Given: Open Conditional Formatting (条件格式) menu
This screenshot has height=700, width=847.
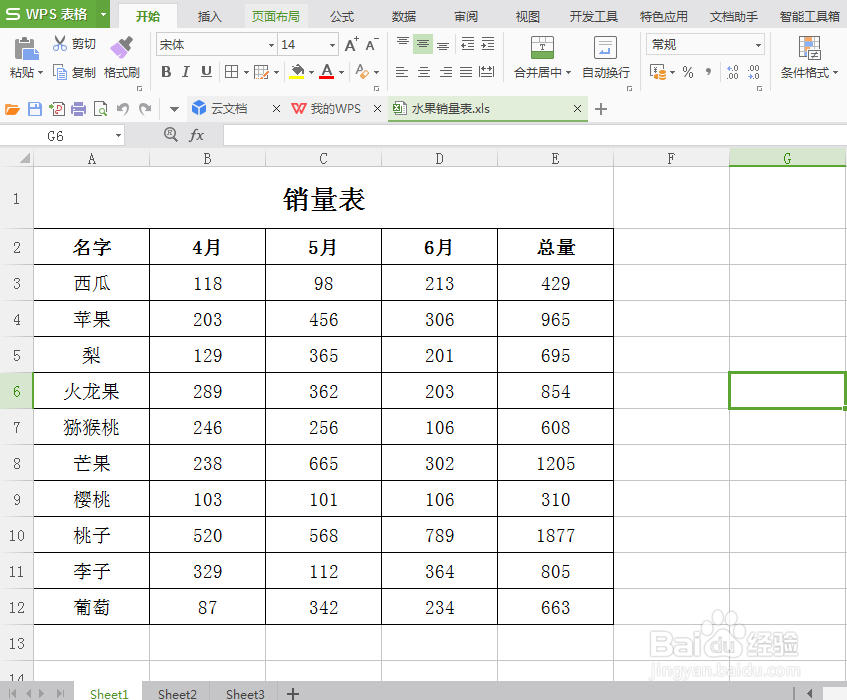Looking at the screenshot, I should [809, 58].
